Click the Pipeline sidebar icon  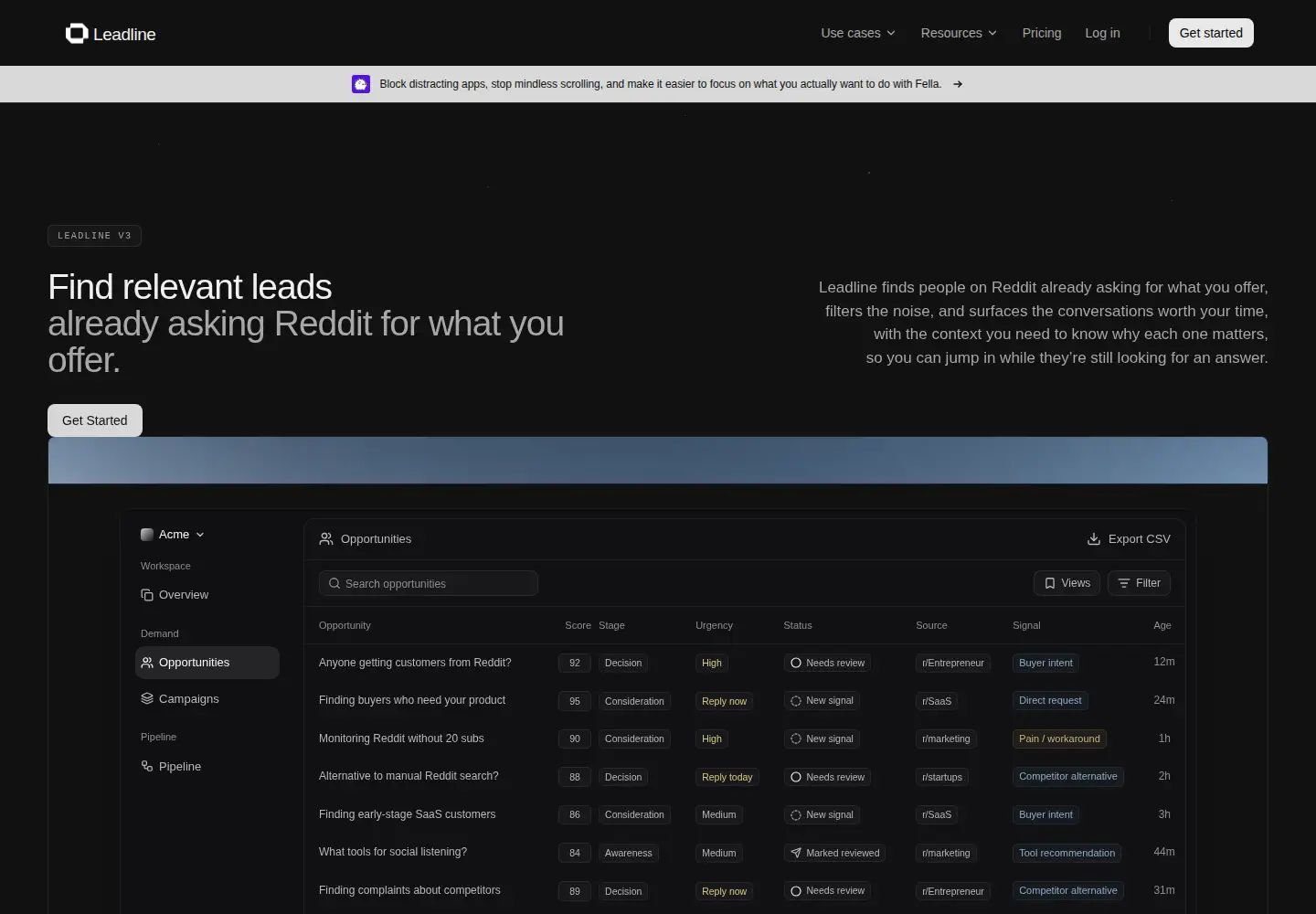(x=147, y=767)
